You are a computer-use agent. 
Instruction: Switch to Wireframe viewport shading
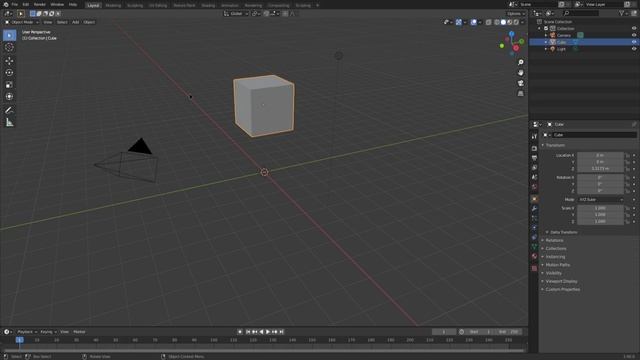497,22
